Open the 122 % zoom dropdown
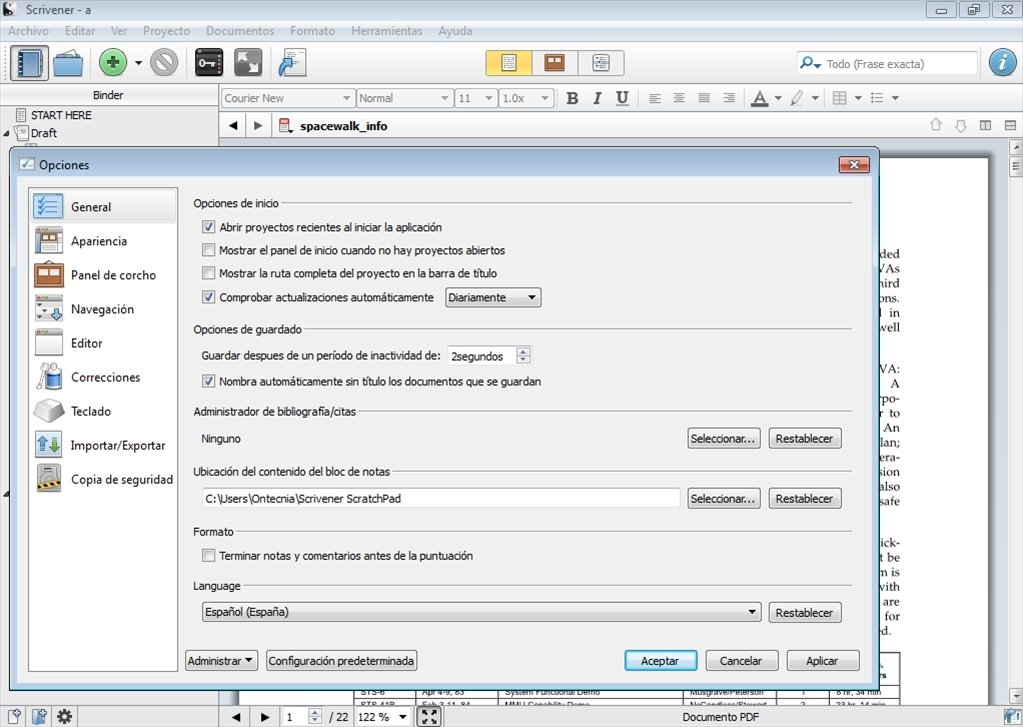1023x727 pixels. click(x=383, y=717)
